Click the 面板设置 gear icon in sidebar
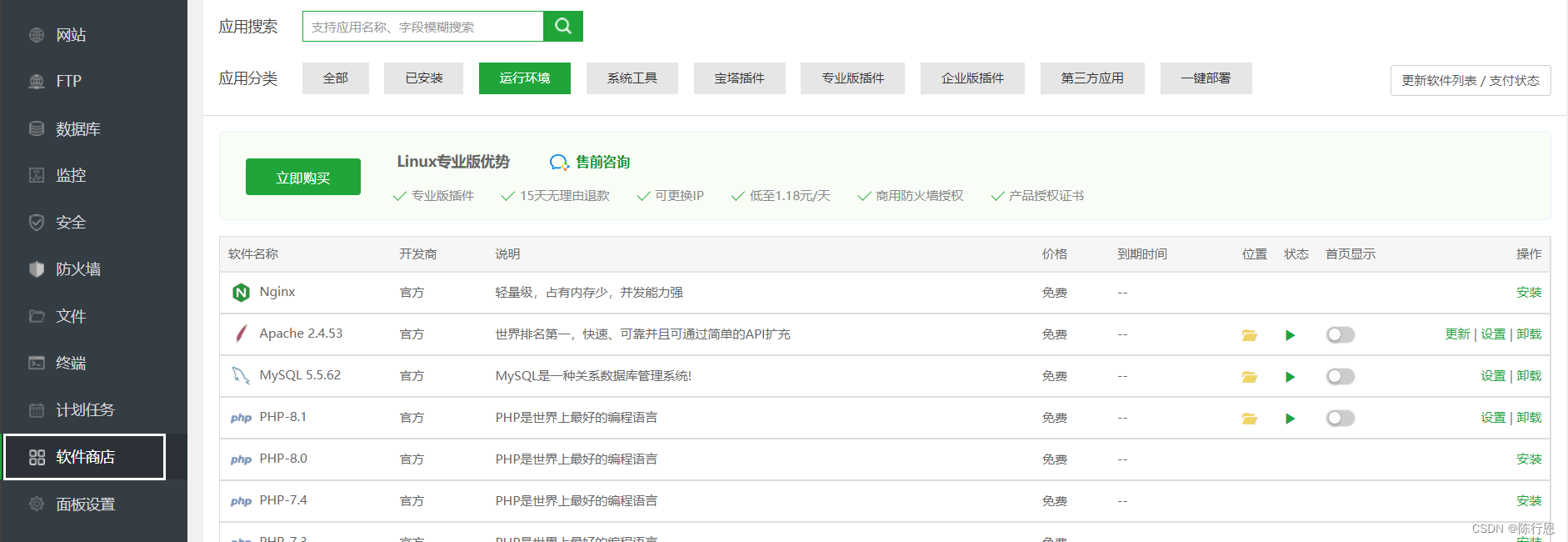Viewport: 1568px width, 542px height. coord(37,504)
